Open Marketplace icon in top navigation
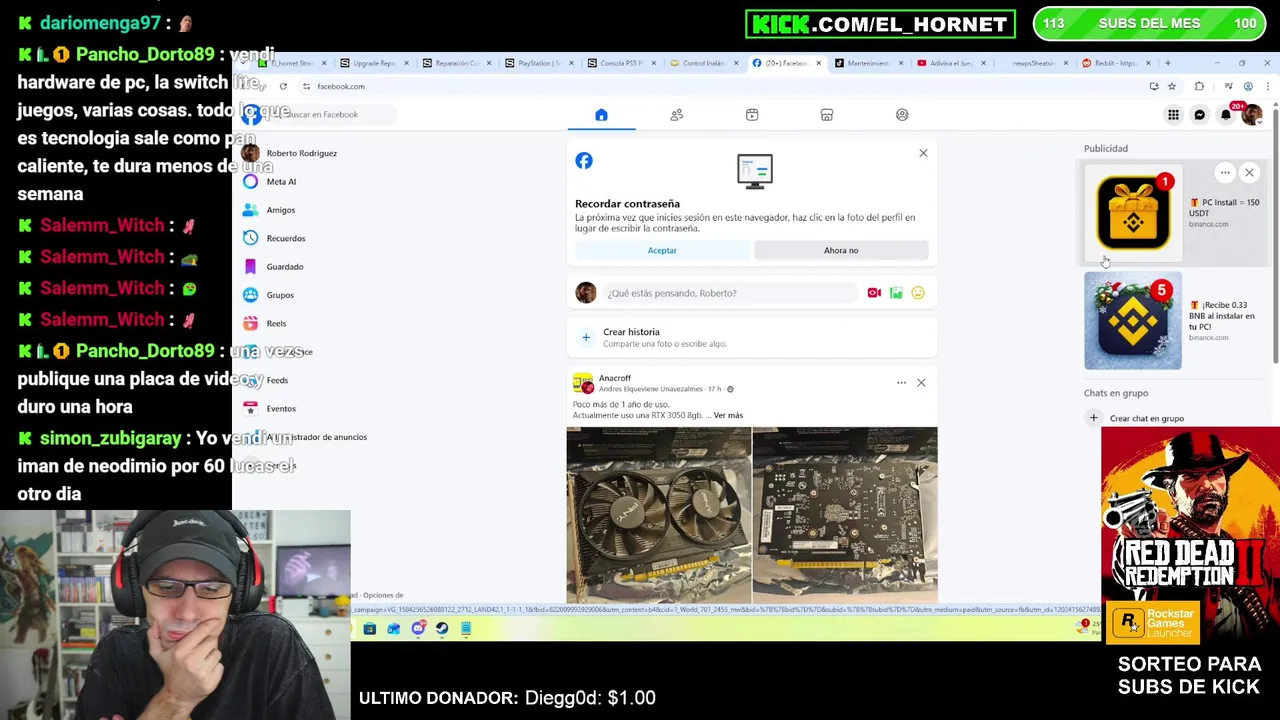This screenshot has width=1280, height=720. (827, 115)
